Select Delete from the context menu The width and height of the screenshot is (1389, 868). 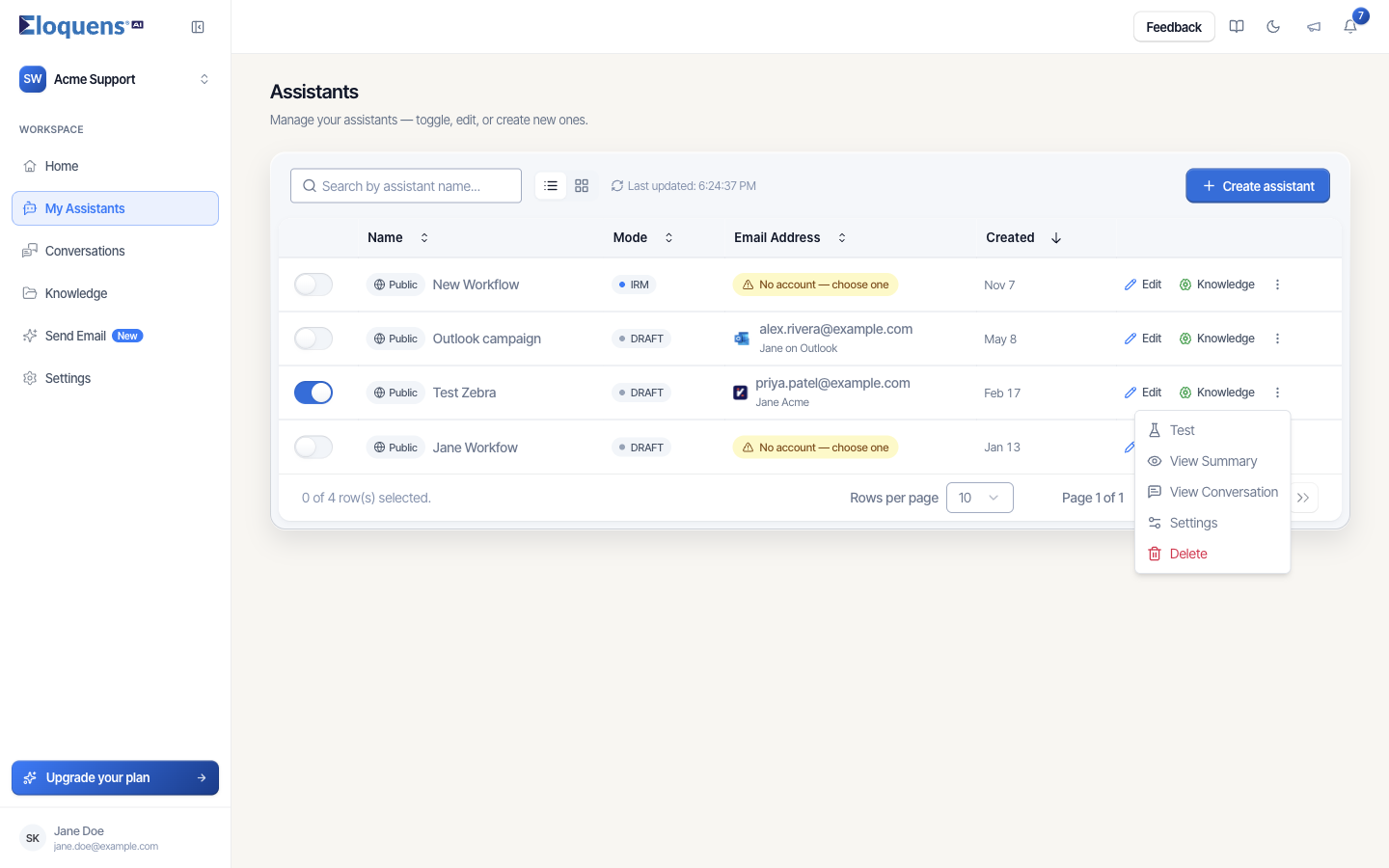click(x=1212, y=554)
